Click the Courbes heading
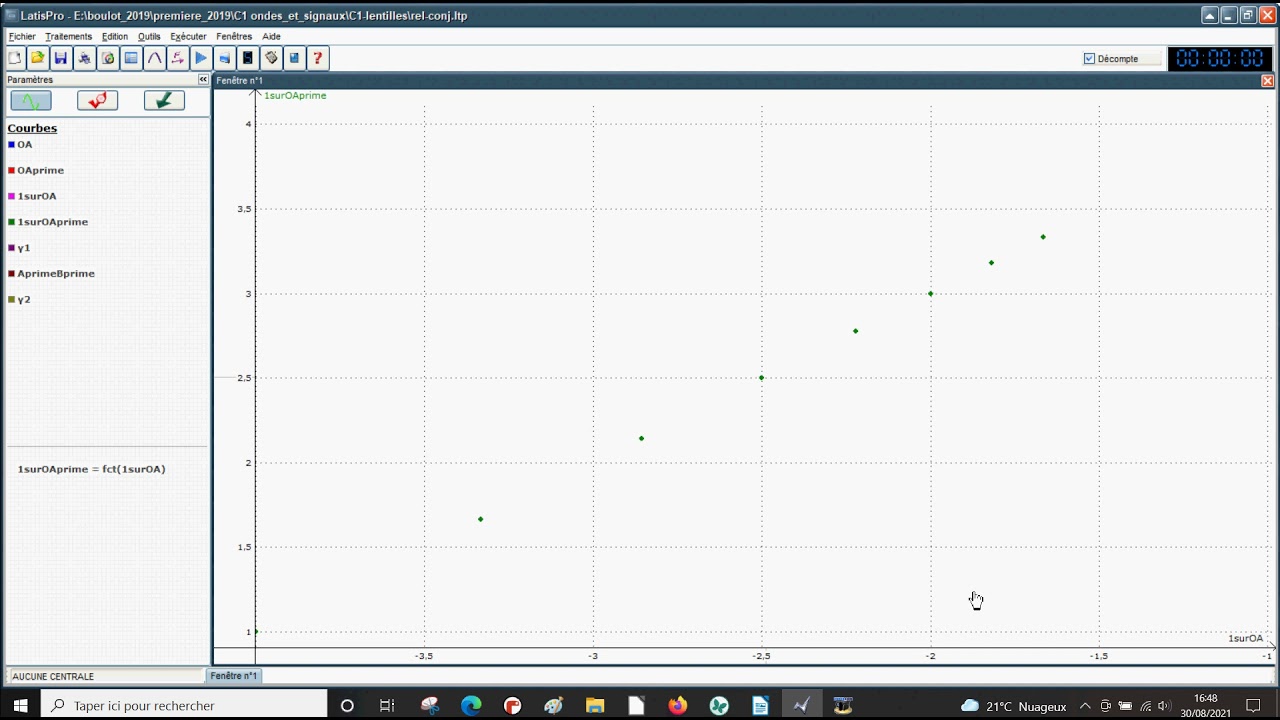The image size is (1280, 720). click(32, 128)
